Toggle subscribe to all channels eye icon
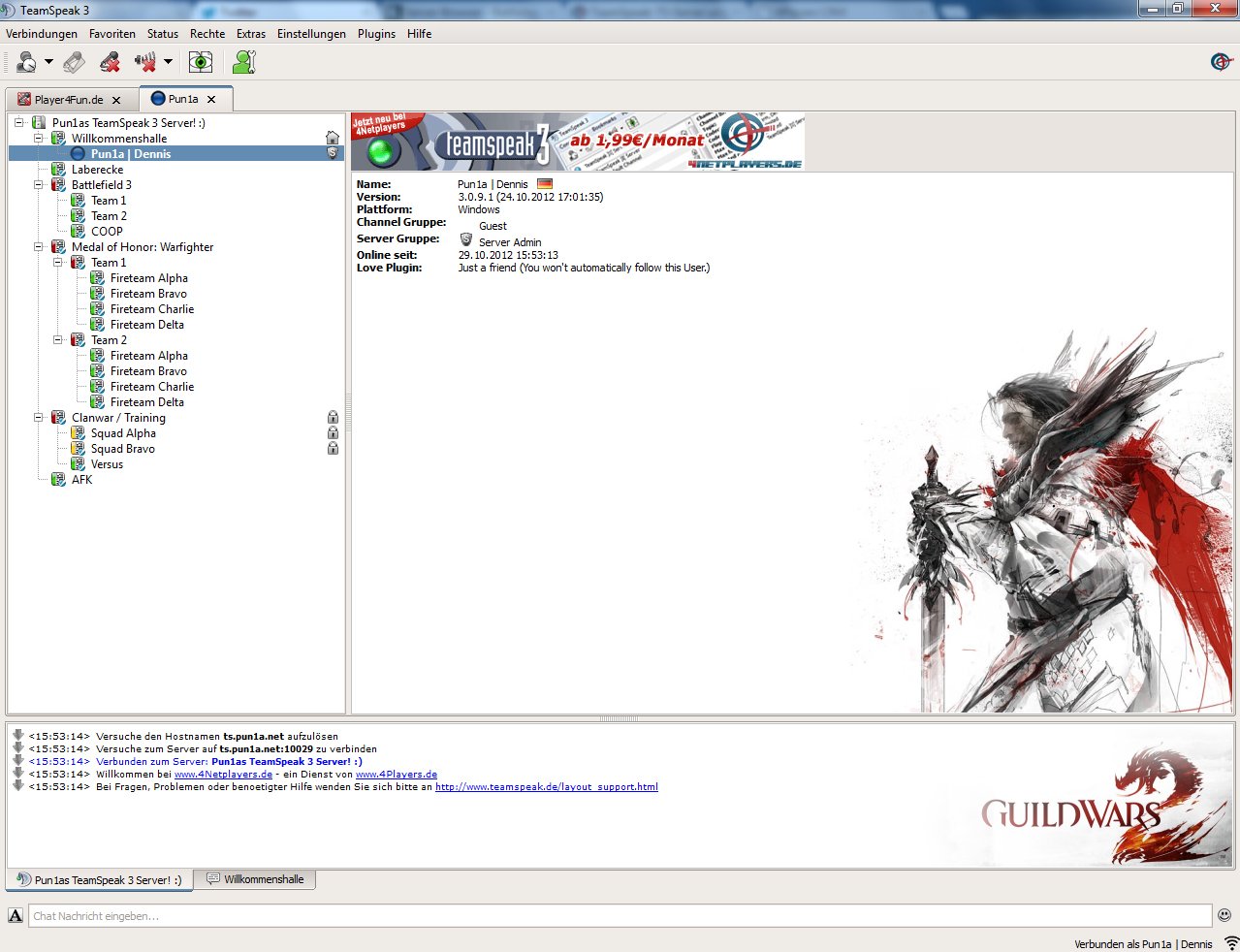The width and height of the screenshot is (1240, 952). click(201, 62)
